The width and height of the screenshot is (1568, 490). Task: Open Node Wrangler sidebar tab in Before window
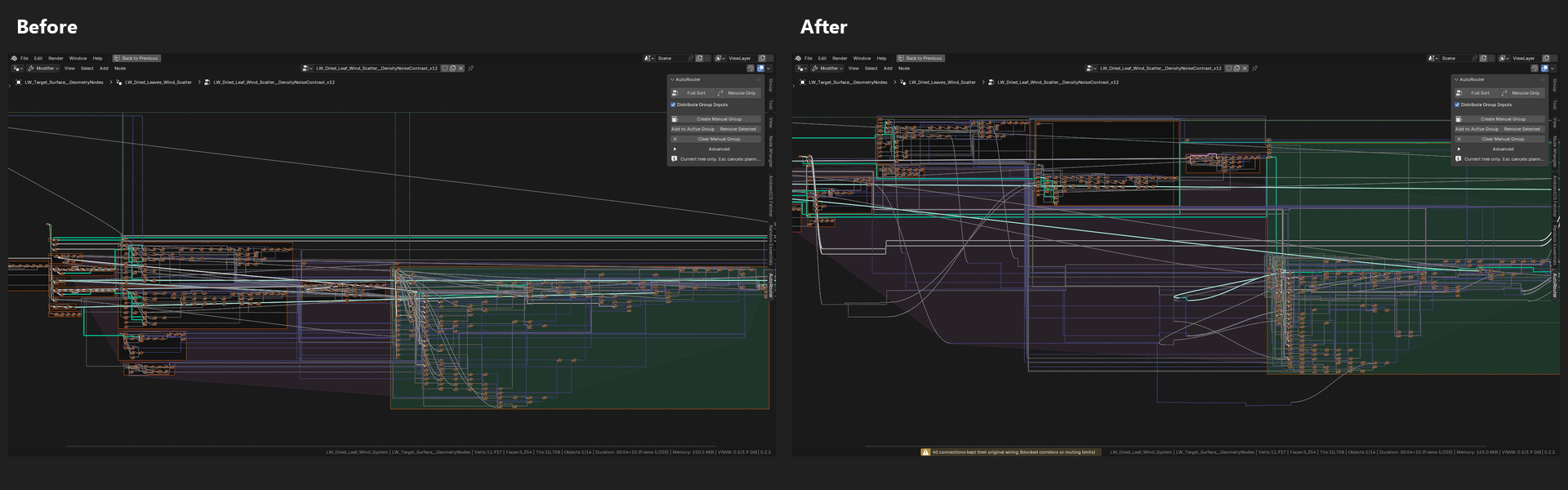point(770,152)
